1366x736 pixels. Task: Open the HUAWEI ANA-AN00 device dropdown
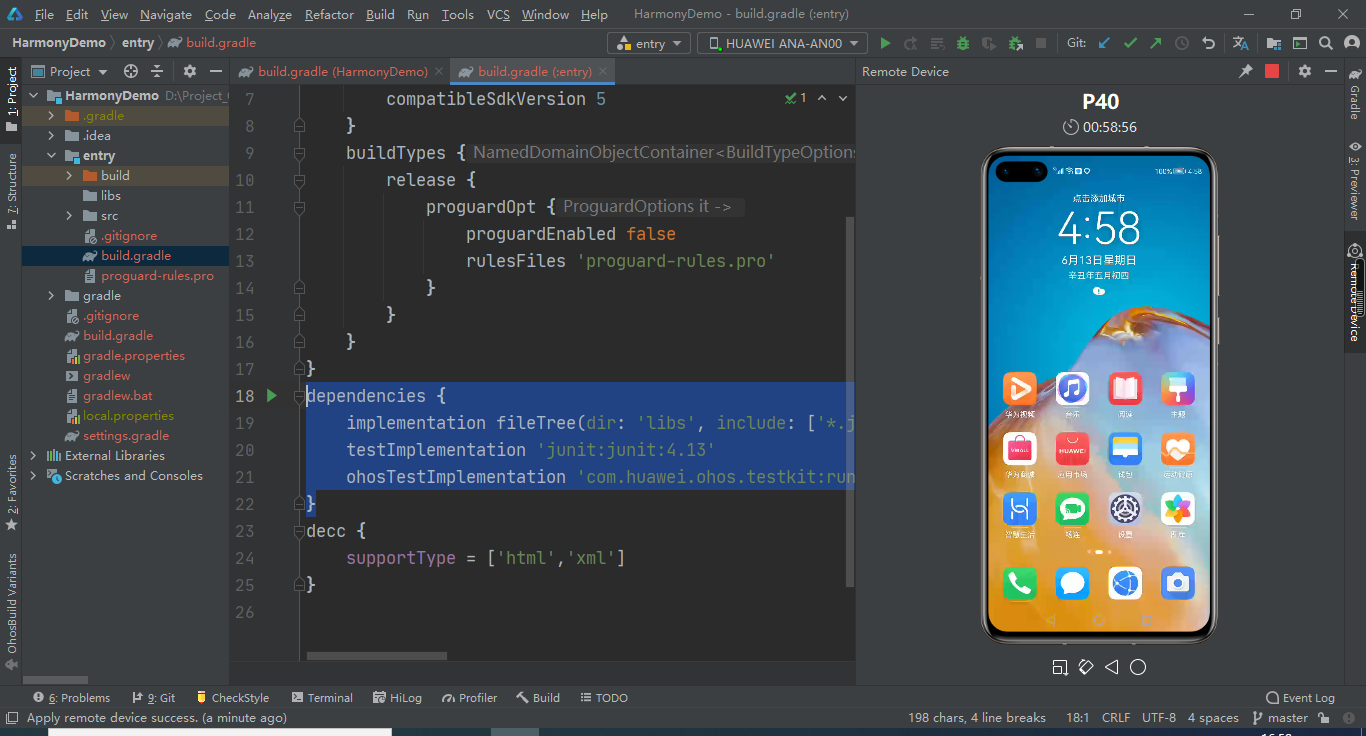(x=782, y=43)
